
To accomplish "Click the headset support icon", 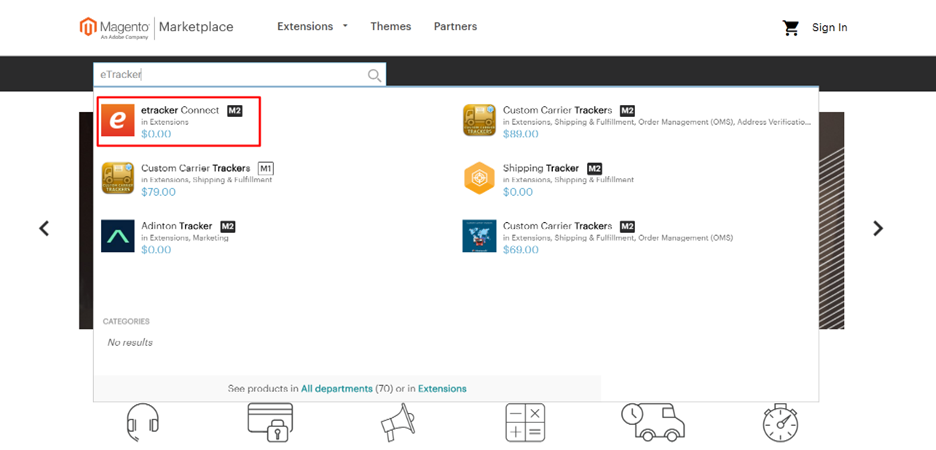I will 143,423.
